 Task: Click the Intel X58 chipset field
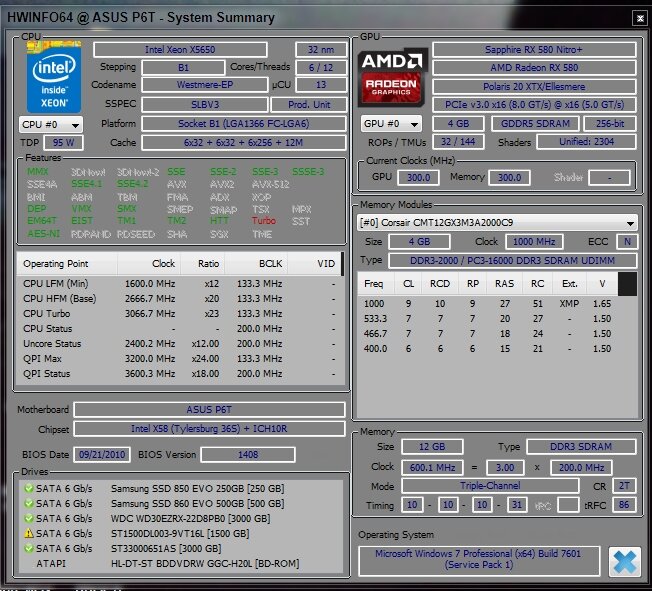pos(209,429)
